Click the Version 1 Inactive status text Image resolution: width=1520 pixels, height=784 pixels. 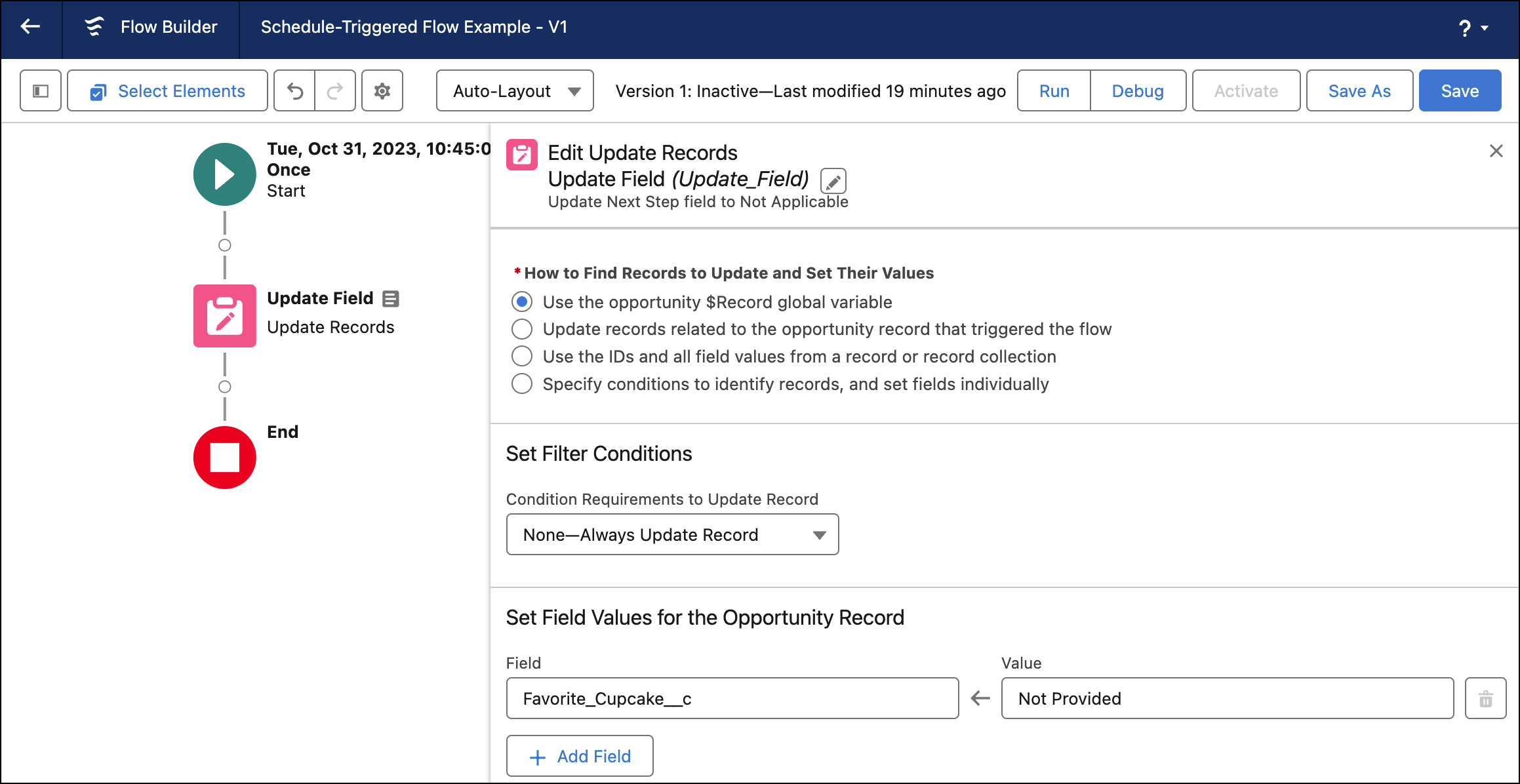coord(810,91)
